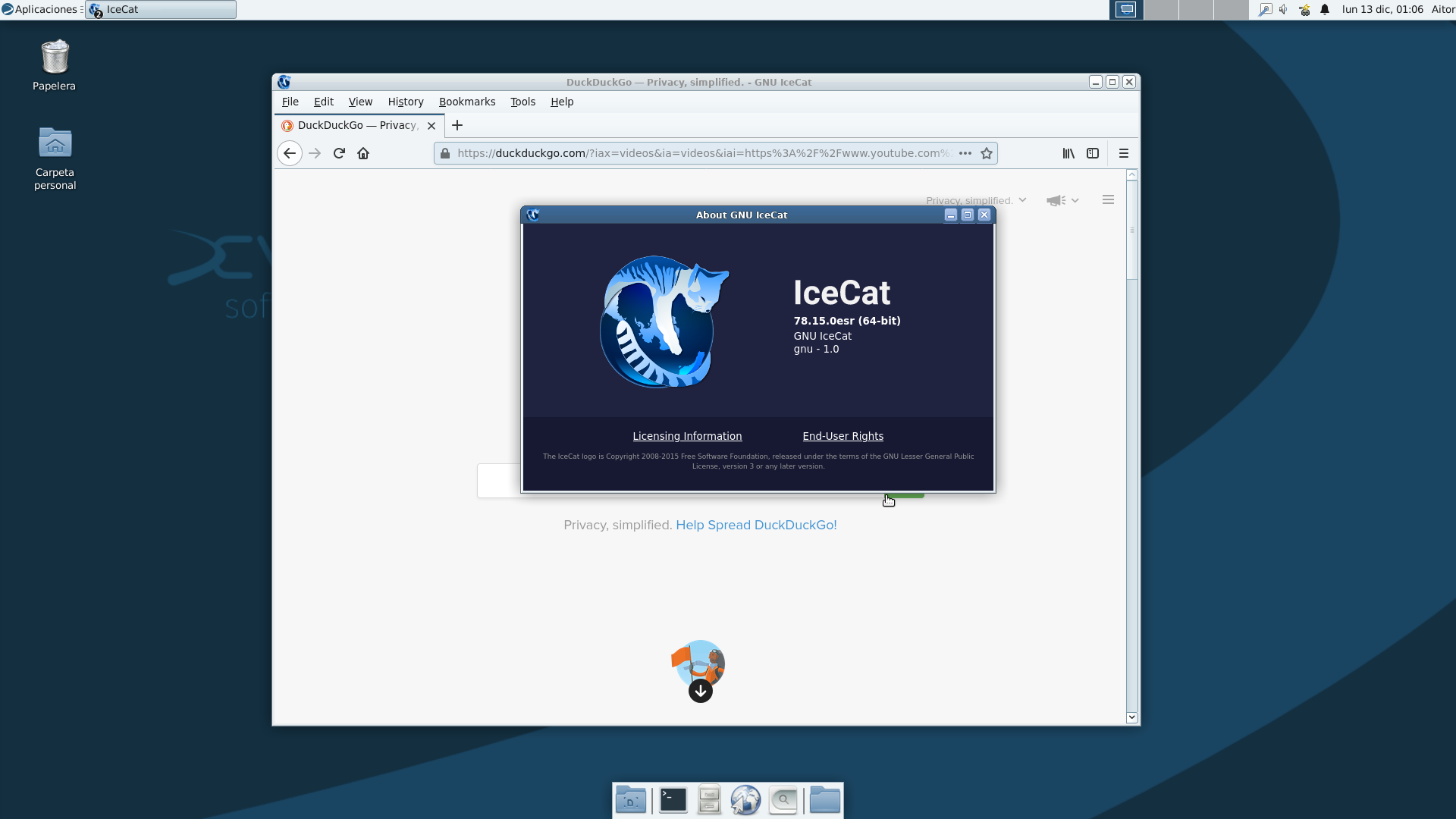Open the Aplicaciones menu

tap(39, 9)
